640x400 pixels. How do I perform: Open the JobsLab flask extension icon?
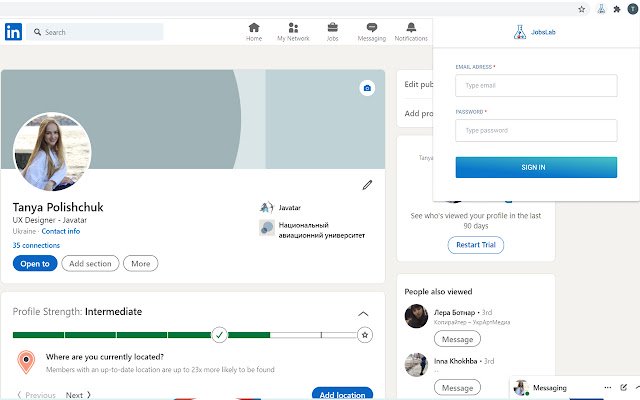[601, 9]
